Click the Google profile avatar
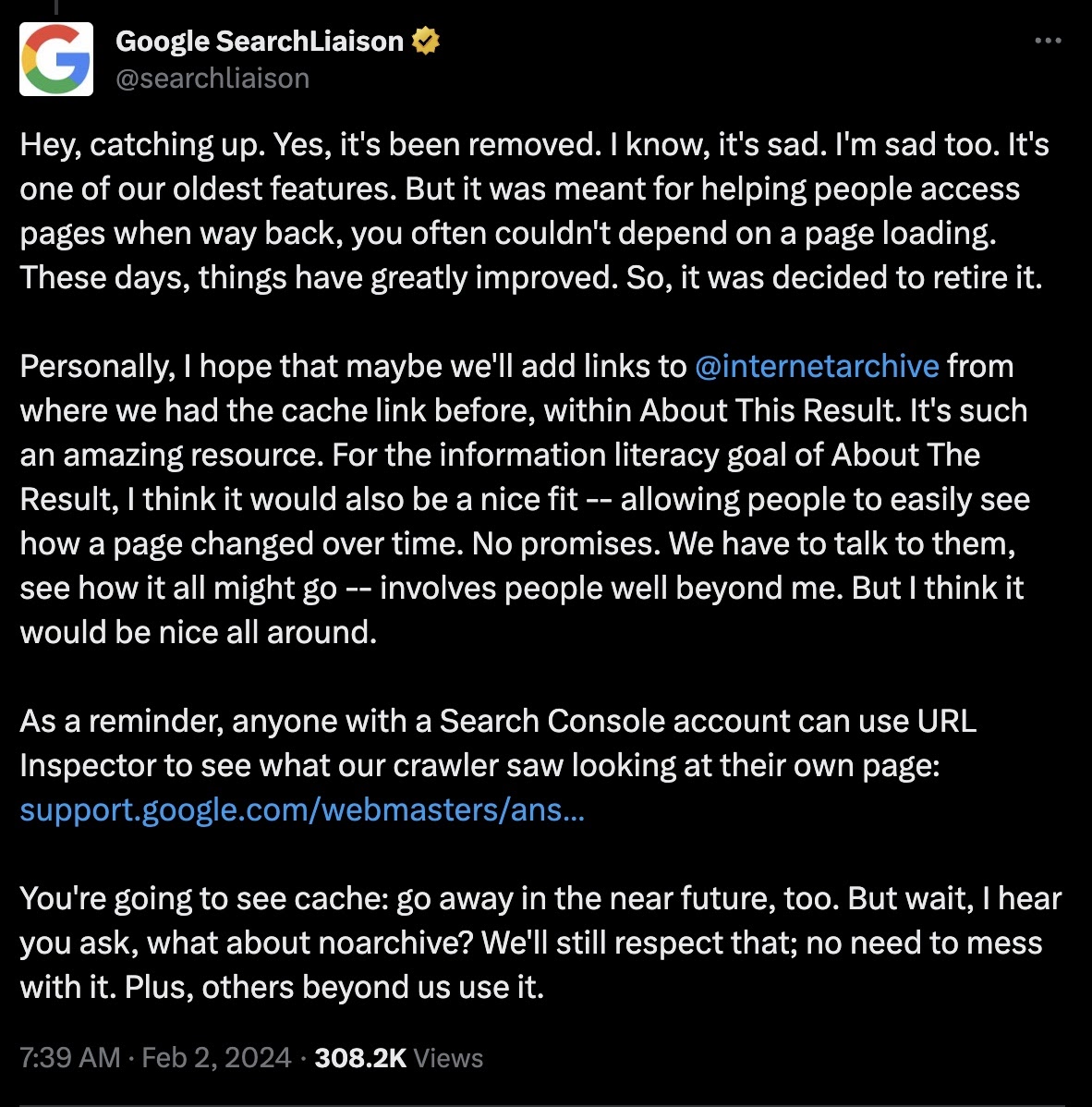This screenshot has width=1092, height=1107. [x=56, y=59]
